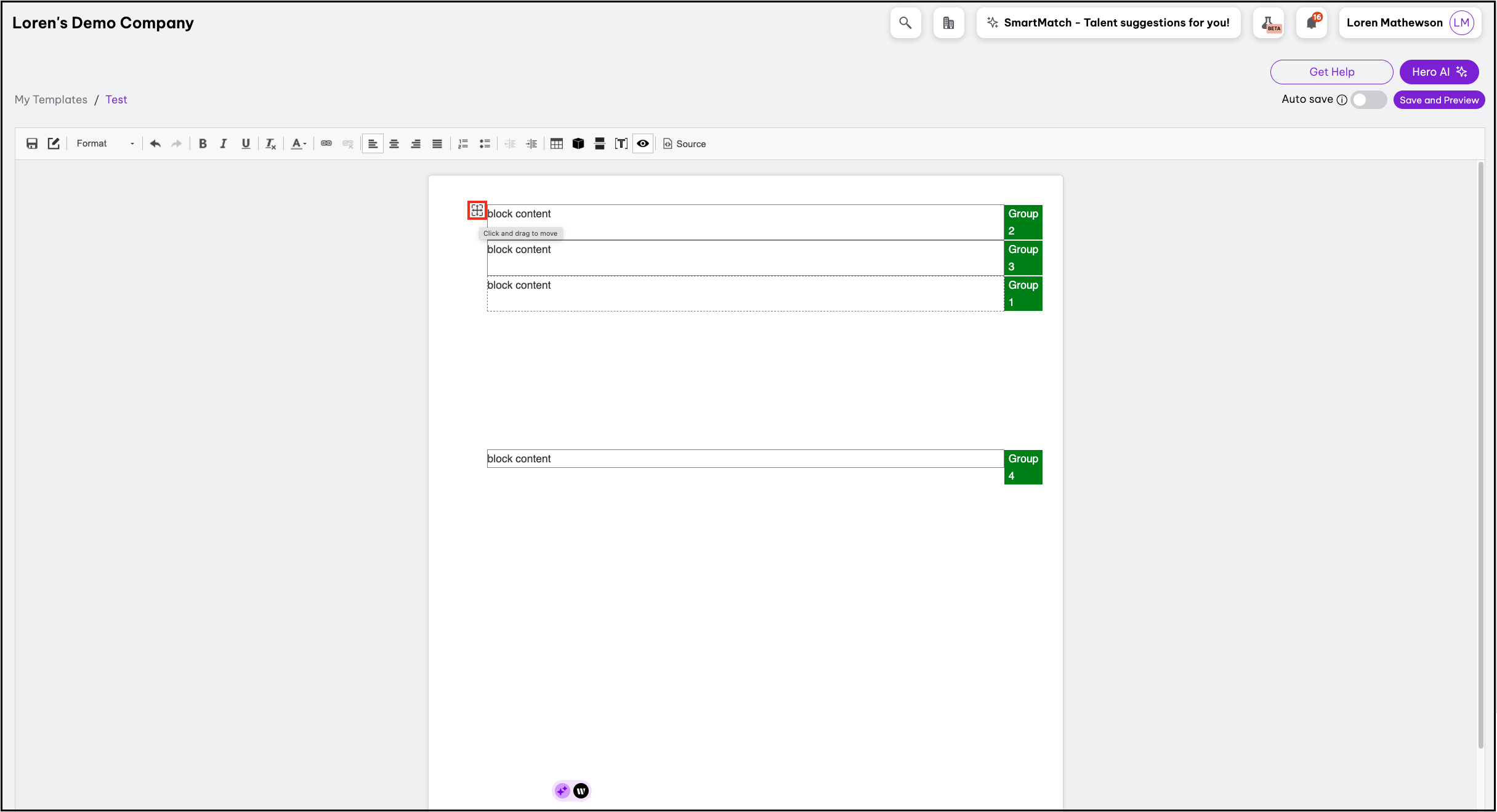
Task: Click Save and Preview button
Action: coord(1438,100)
